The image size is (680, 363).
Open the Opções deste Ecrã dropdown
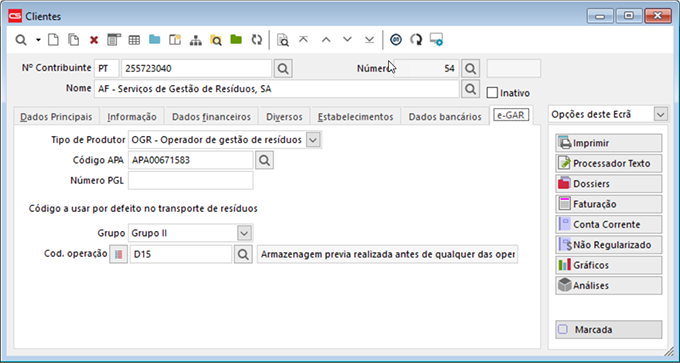click(660, 114)
